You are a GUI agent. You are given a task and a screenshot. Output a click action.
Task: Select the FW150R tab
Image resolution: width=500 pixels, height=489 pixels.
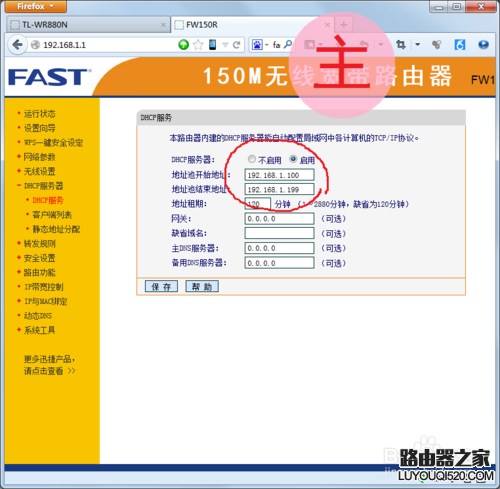(253, 25)
